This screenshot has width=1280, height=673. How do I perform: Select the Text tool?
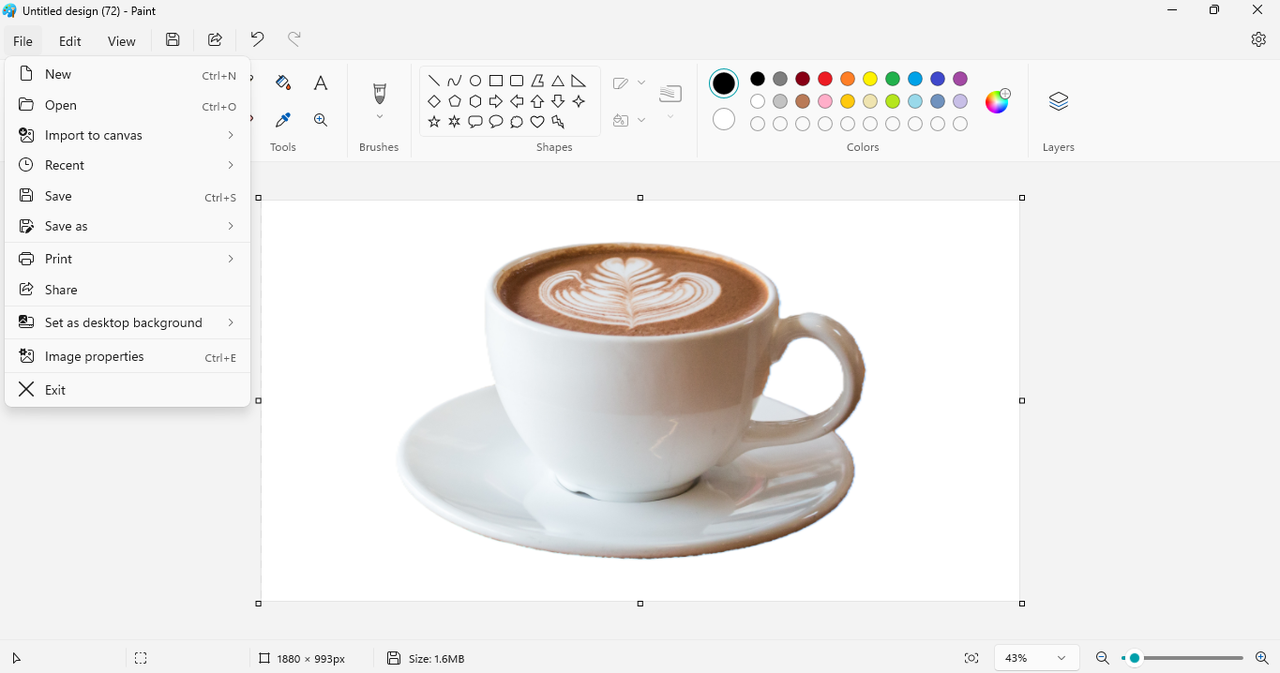point(320,83)
